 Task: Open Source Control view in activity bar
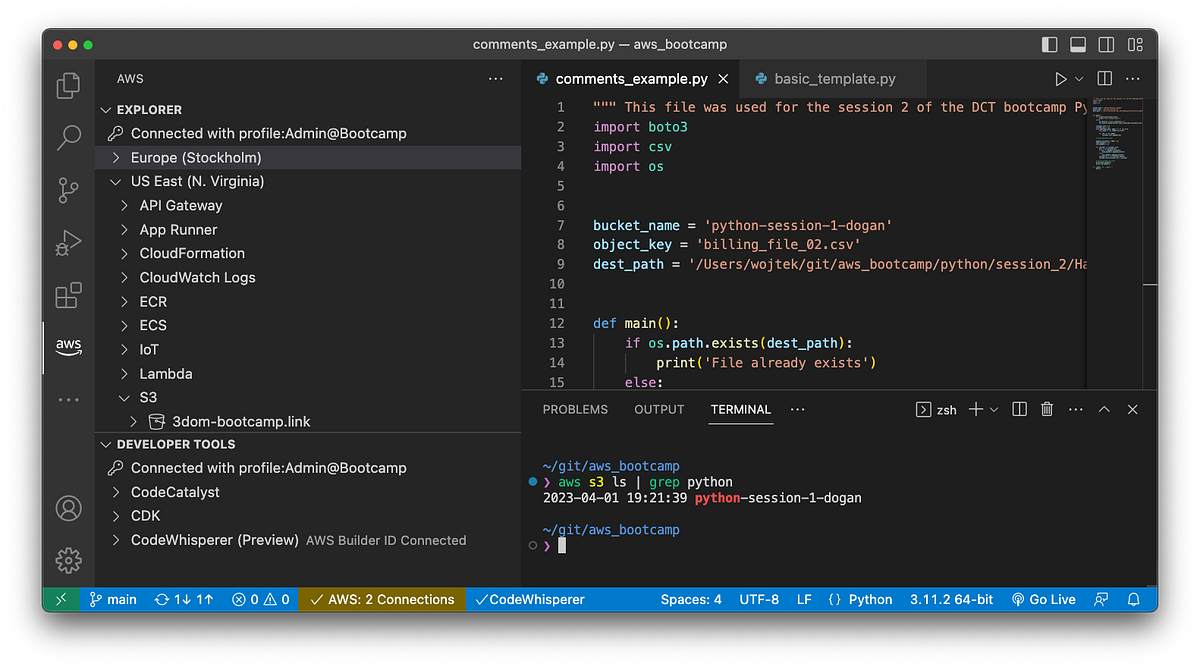(x=68, y=189)
